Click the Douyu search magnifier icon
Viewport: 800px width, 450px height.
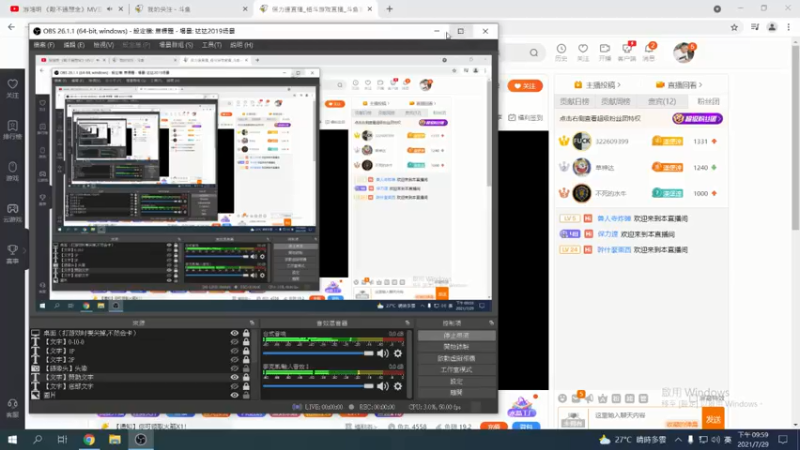tap(534, 53)
